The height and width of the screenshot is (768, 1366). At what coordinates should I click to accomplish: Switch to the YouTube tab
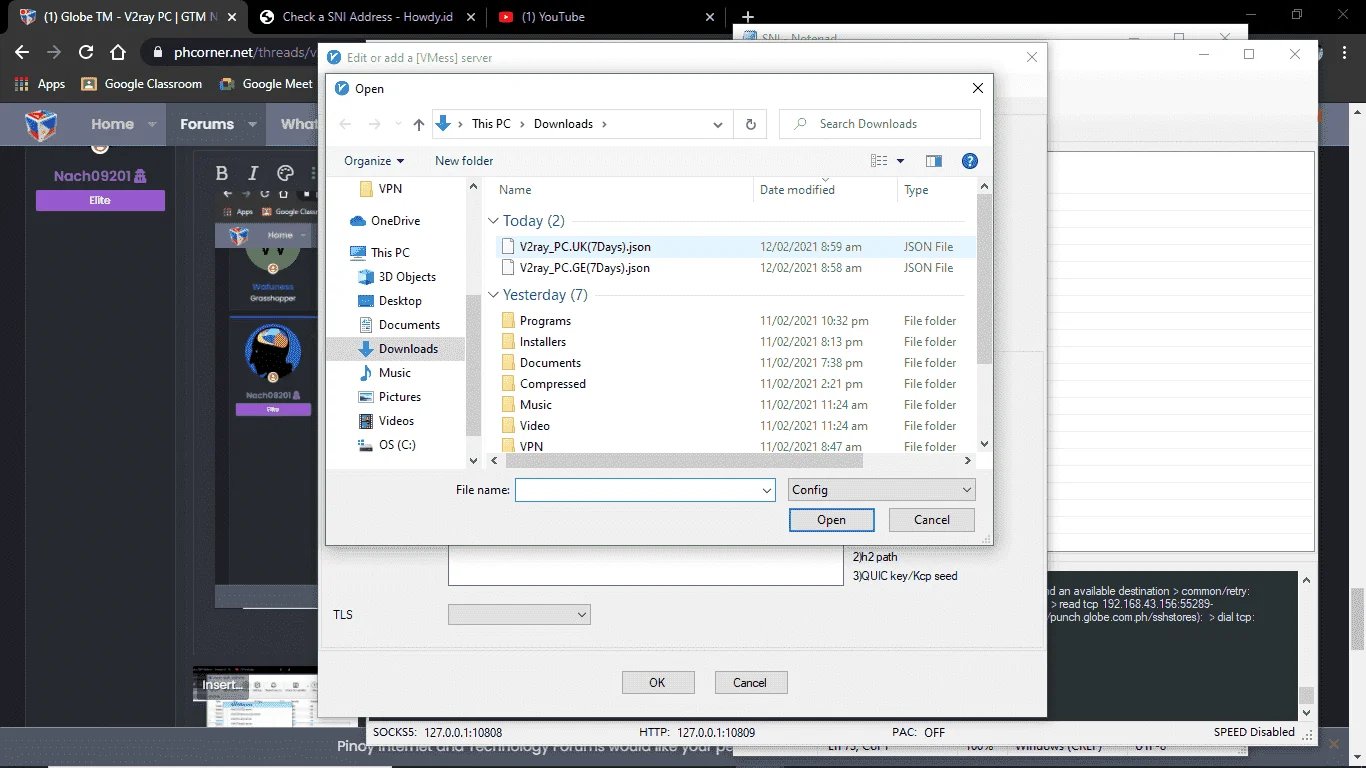(606, 17)
